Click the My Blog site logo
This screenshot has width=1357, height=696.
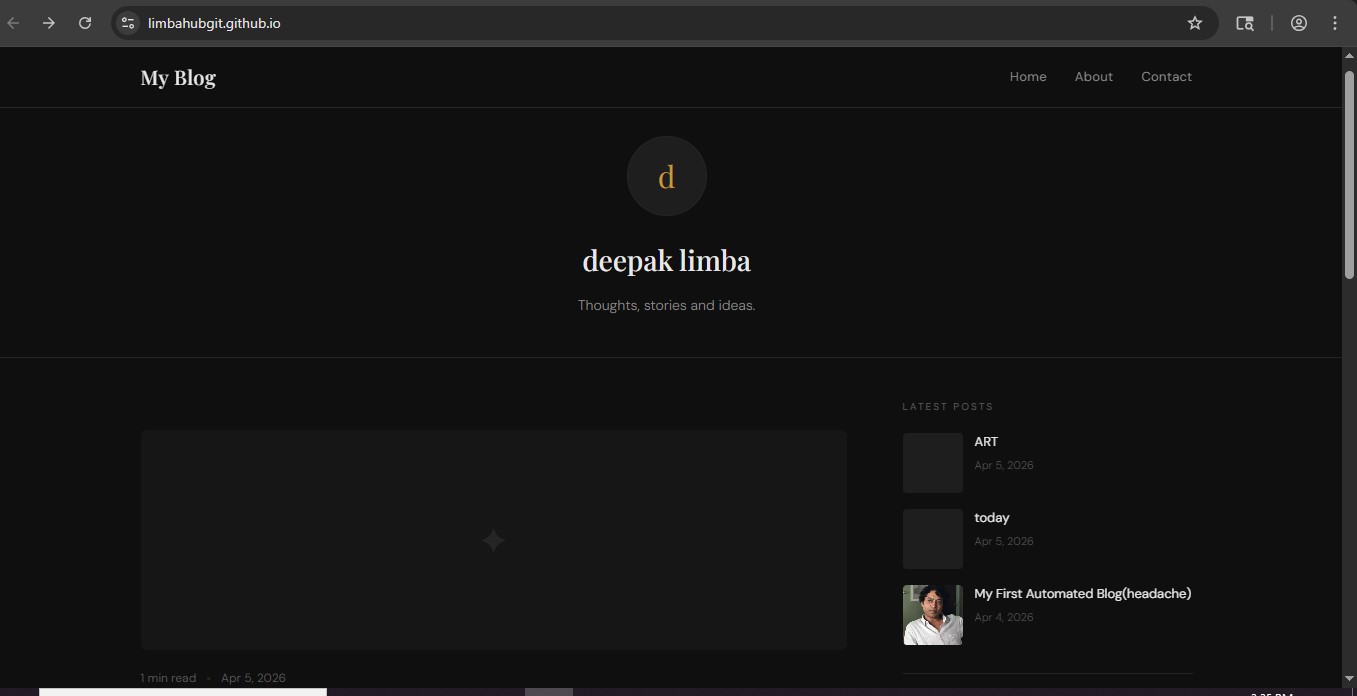pos(178,78)
